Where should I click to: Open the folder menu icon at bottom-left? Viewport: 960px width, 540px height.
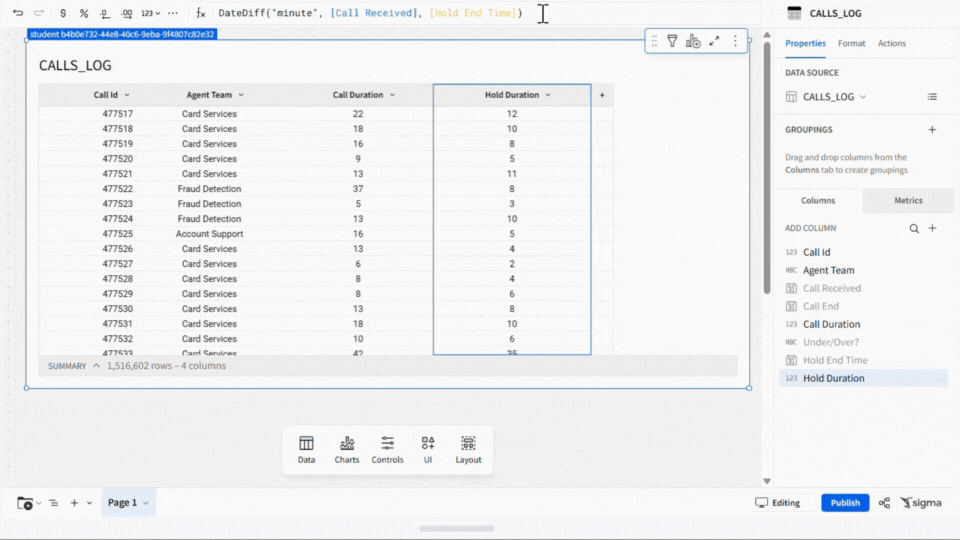(x=28, y=503)
